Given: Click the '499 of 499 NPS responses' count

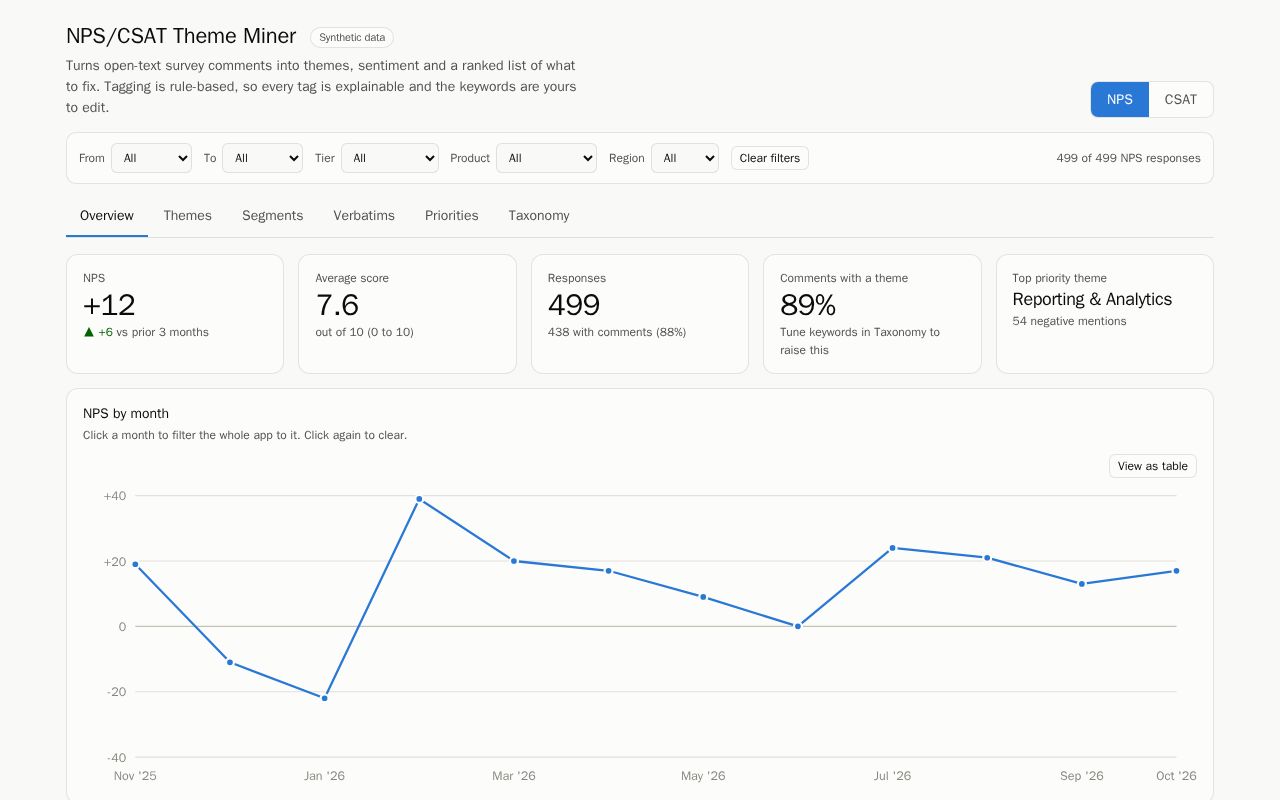Looking at the screenshot, I should tap(1128, 158).
